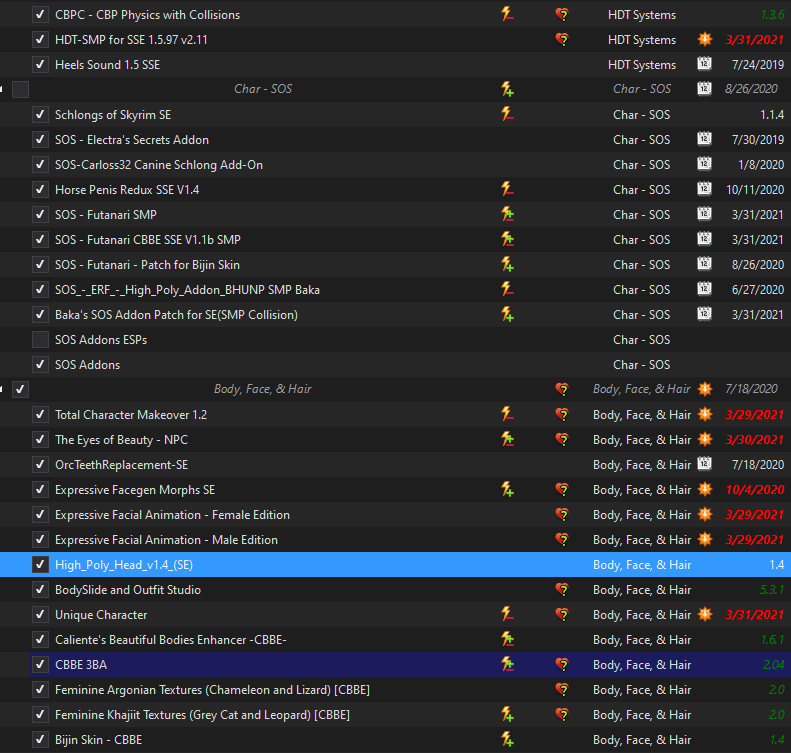This screenshot has width=791, height=753.
Task: Click the update sun icon on Eyes of Beauty row
Action: coord(705,439)
